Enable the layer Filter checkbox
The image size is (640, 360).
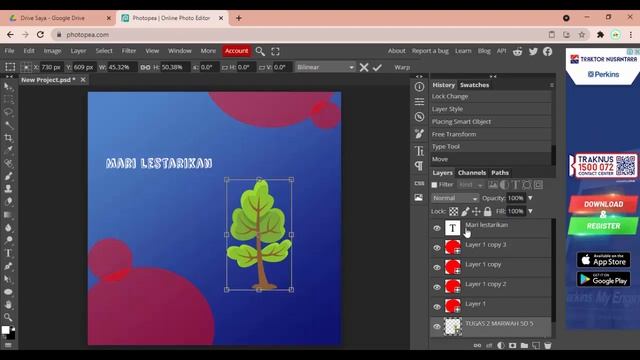click(x=434, y=185)
